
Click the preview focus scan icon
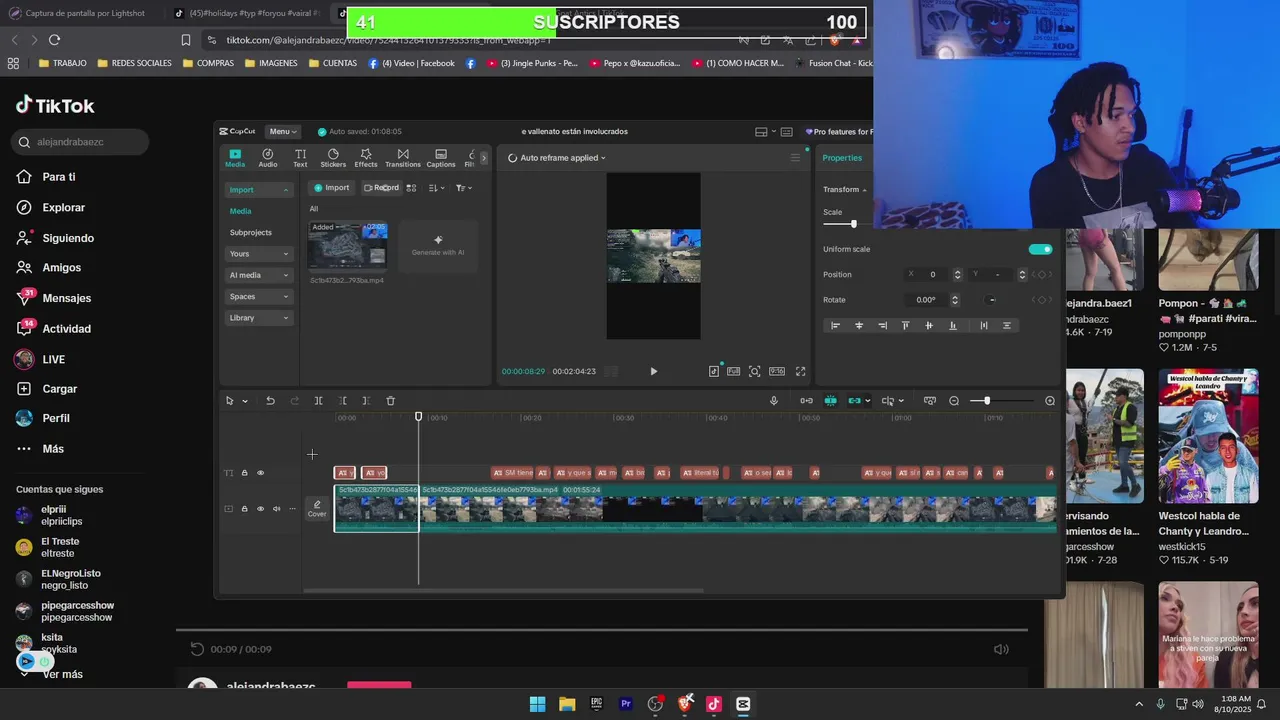pos(754,371)
